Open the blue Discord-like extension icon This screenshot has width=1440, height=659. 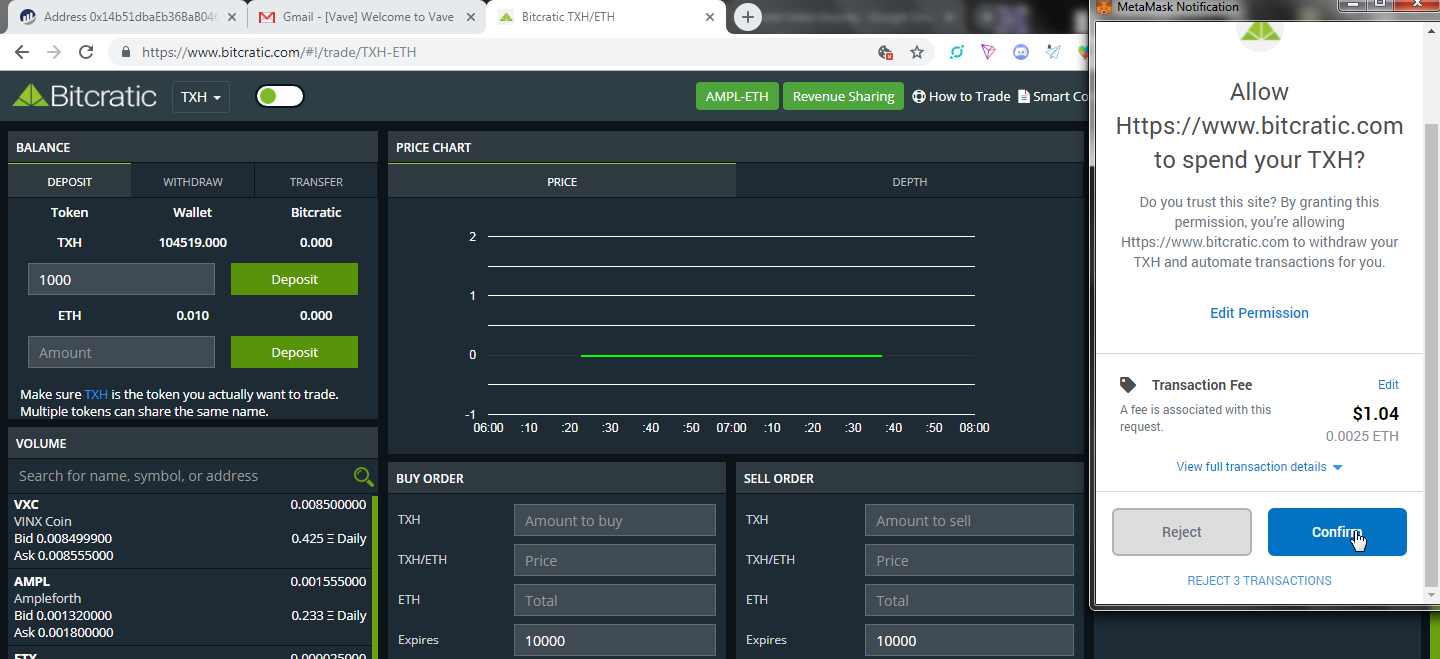point(1021,52)
